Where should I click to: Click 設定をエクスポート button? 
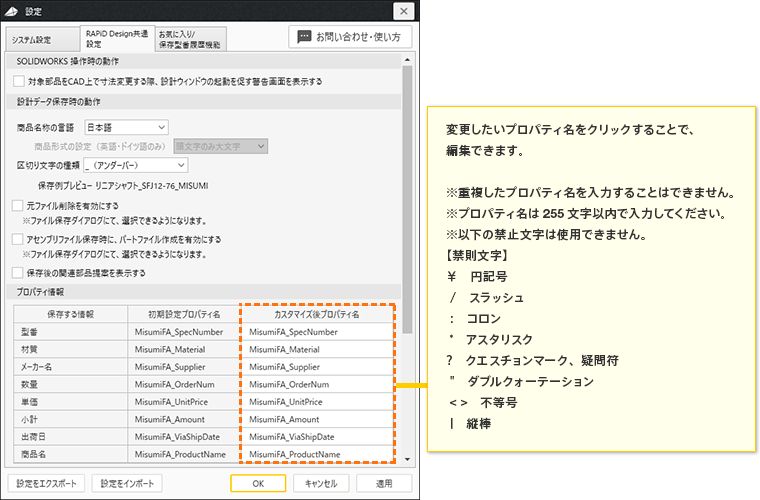[45, 483]
